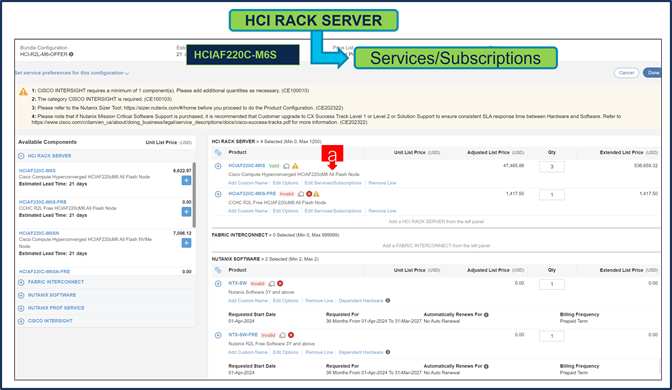
Task: Open comment icon on NTX-SW-FRE row
Action: click(282, 335)
